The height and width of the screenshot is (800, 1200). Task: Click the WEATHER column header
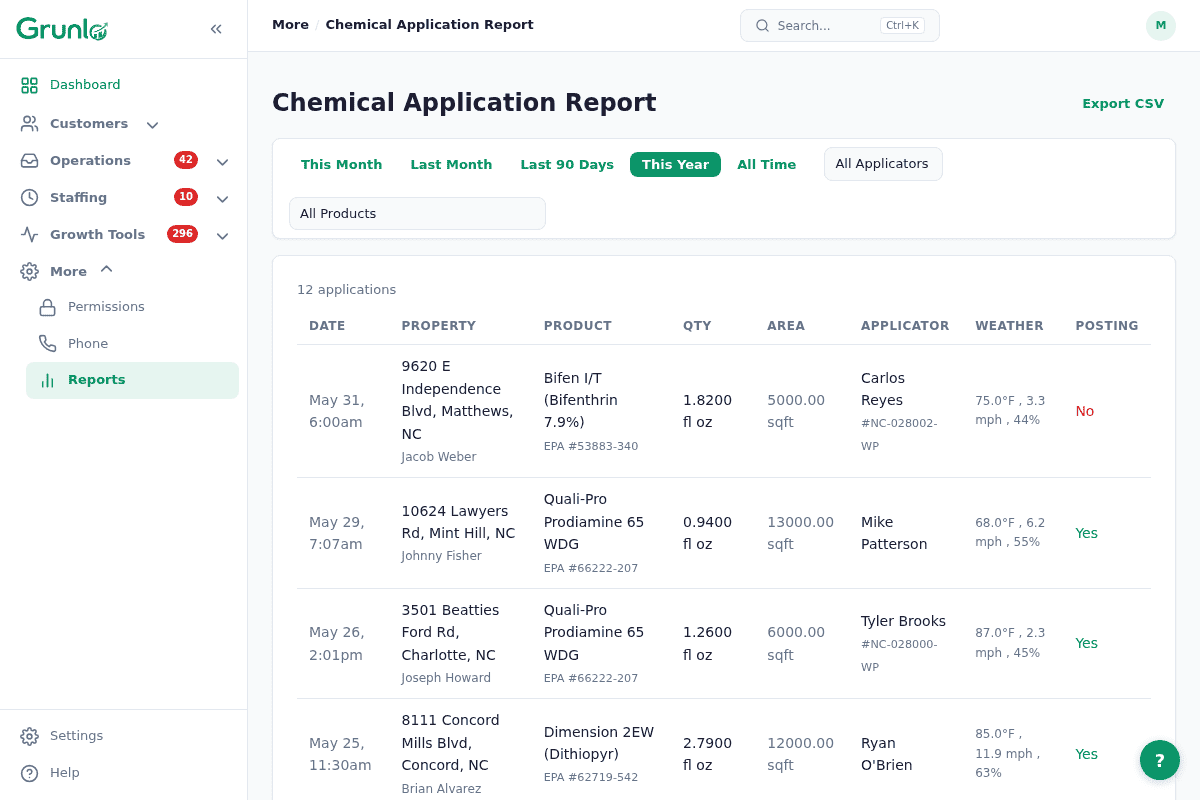pyautogui.click(x=1009, y=326)
